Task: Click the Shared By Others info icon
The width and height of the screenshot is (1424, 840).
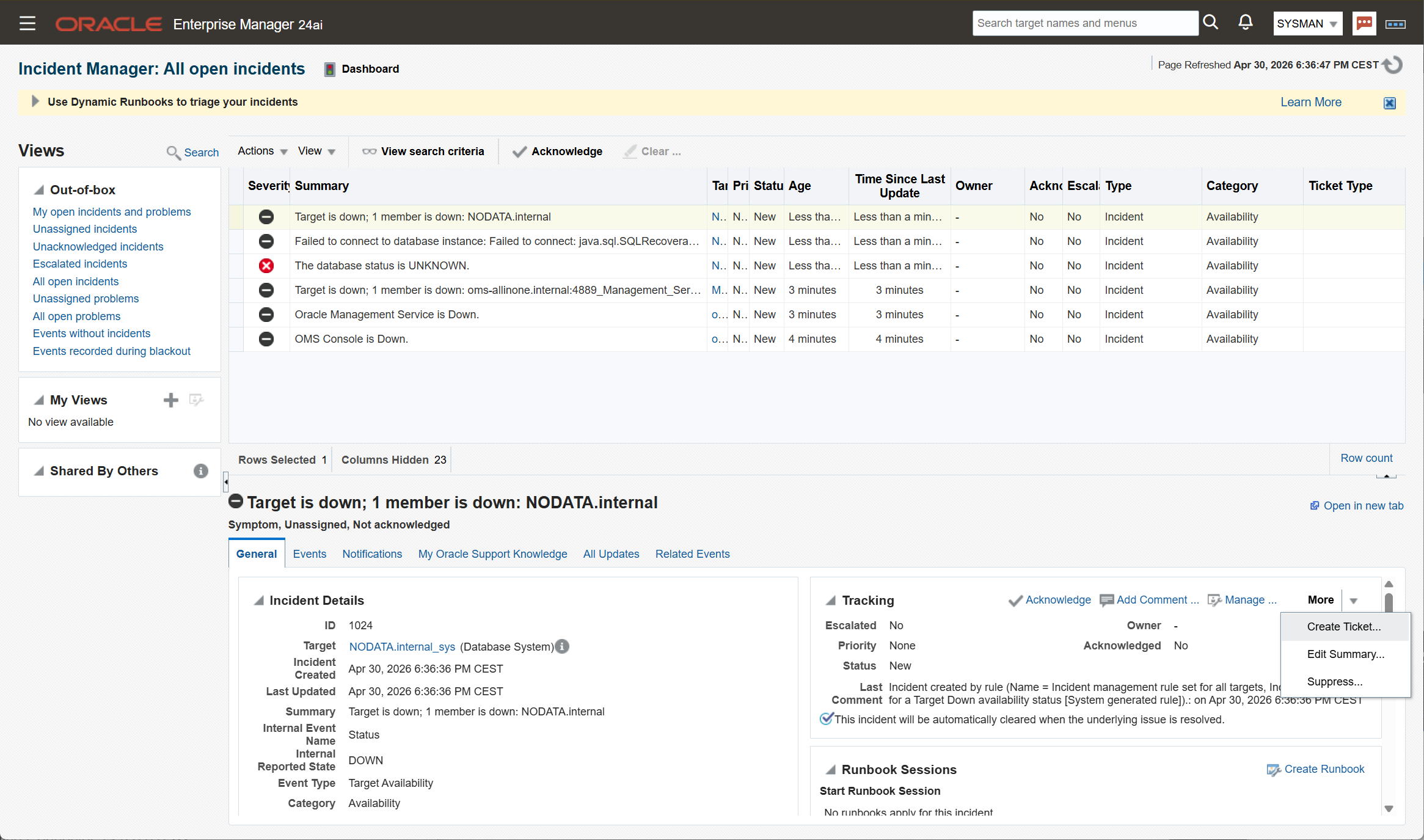Action: tap(200, 471)
